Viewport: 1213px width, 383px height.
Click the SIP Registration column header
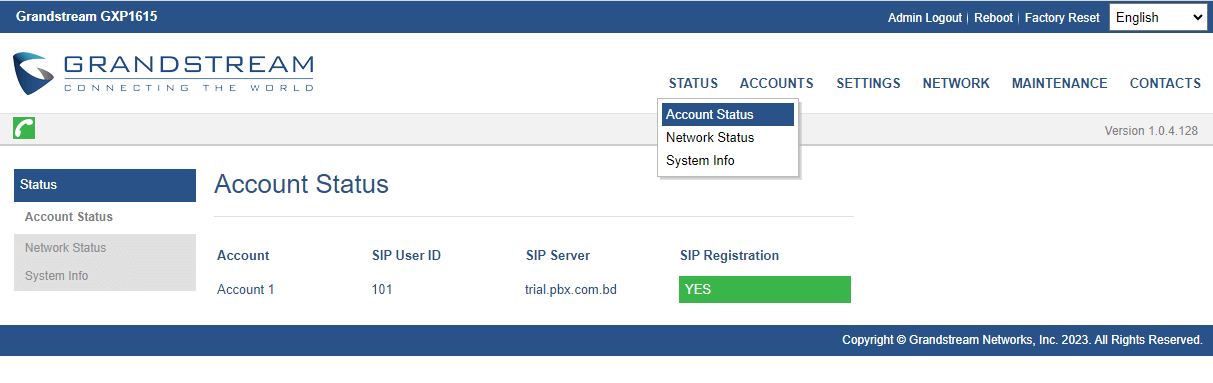729,256
